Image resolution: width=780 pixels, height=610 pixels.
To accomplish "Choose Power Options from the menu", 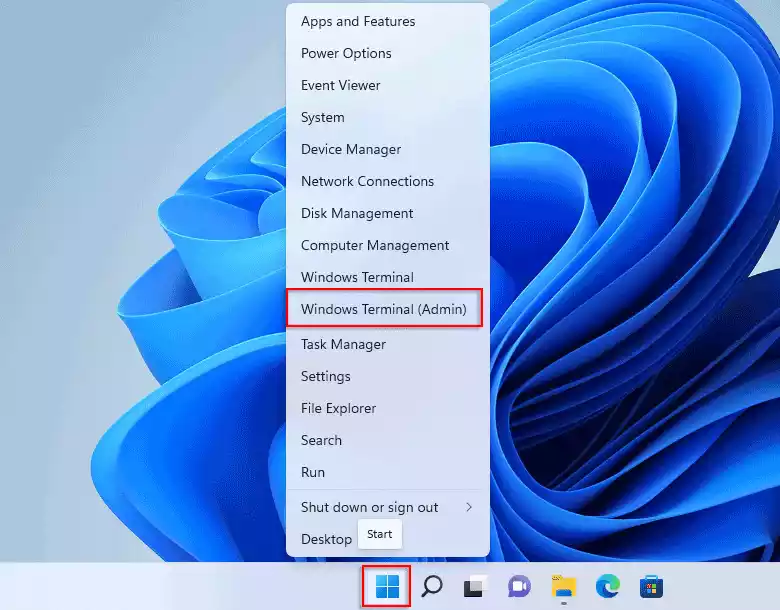I will click(346, 53).
